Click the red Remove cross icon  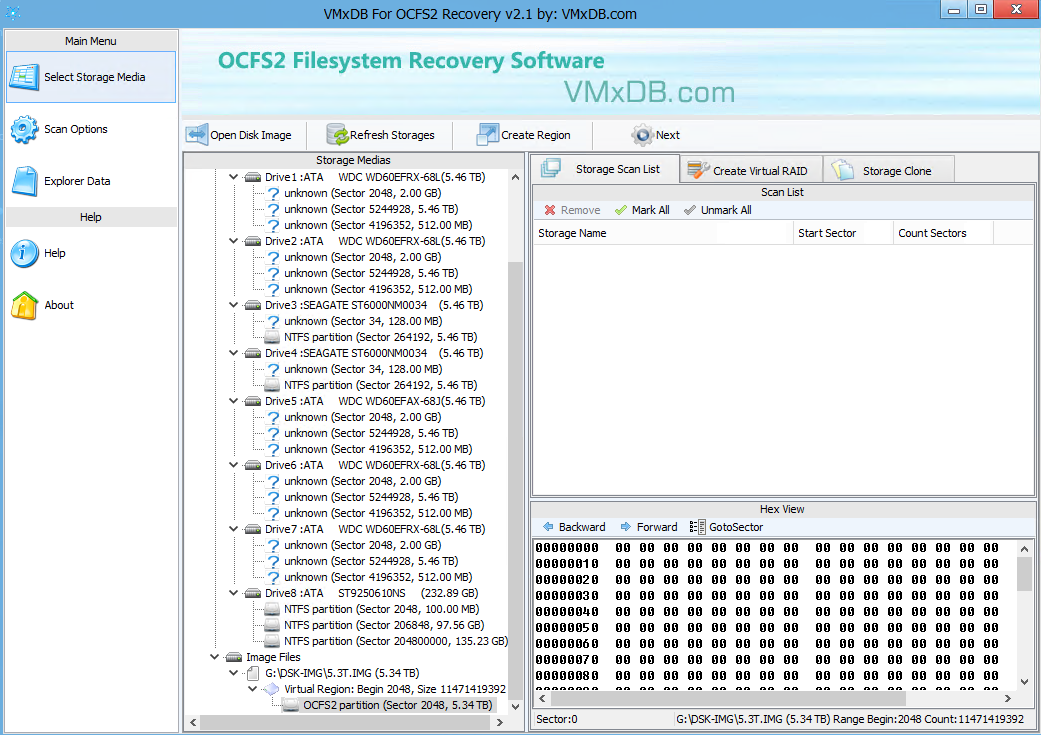[x=550, y=210]
